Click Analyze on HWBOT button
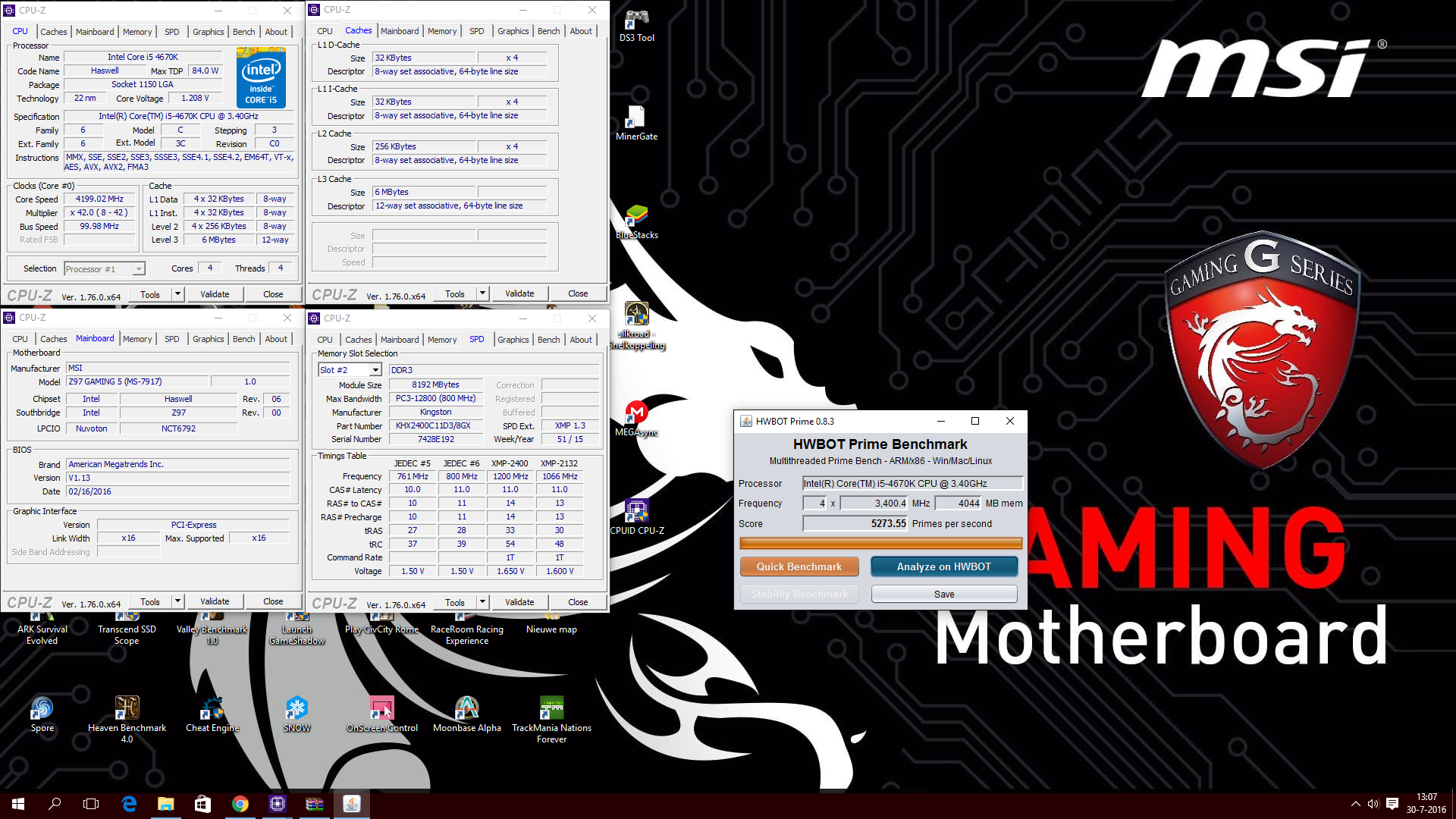Viewport: 1456px width, 819px height. tap(944, 566)
